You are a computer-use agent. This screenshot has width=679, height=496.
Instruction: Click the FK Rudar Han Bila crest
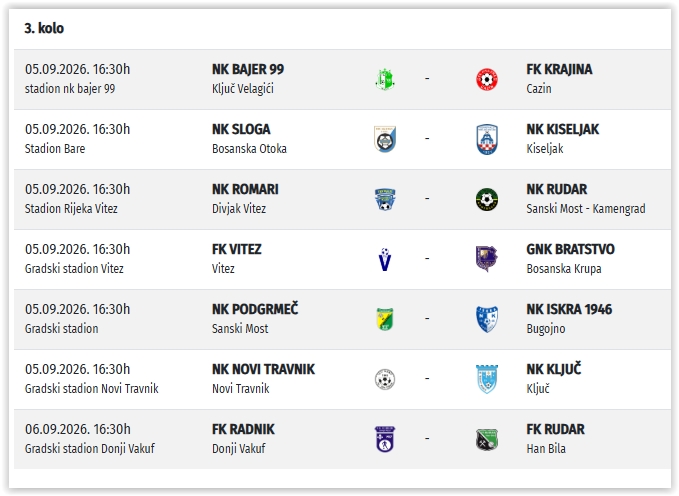point(487,439)
